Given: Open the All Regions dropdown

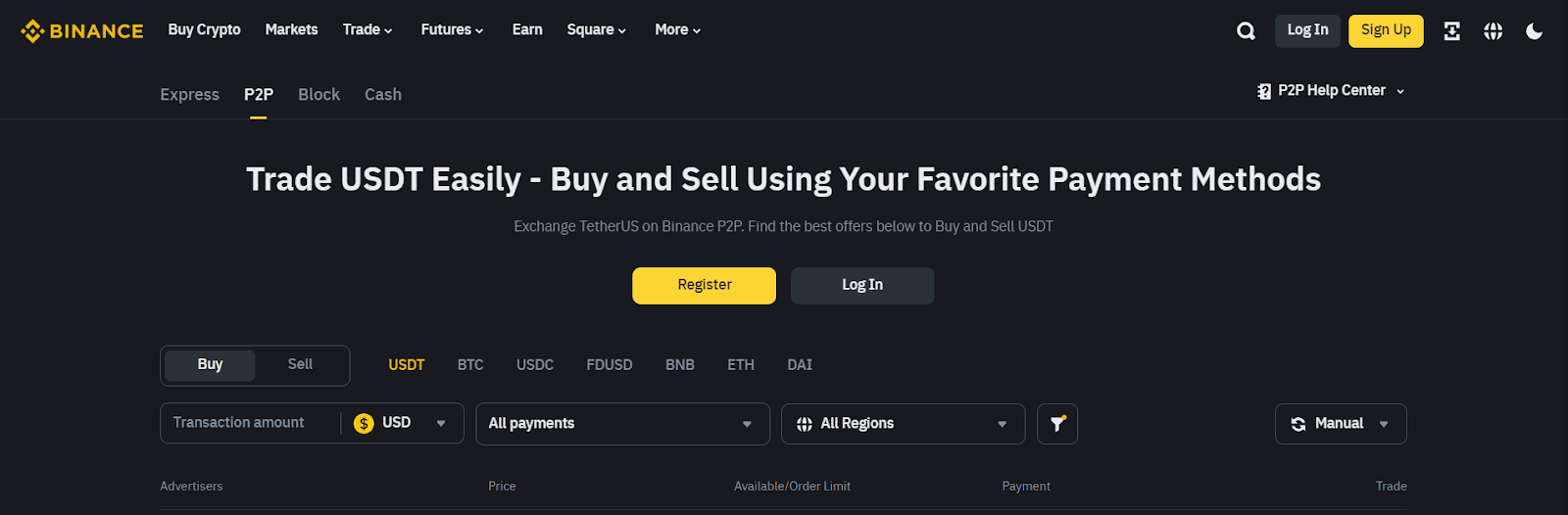Looking at the screenshot, I should point(903,424).
